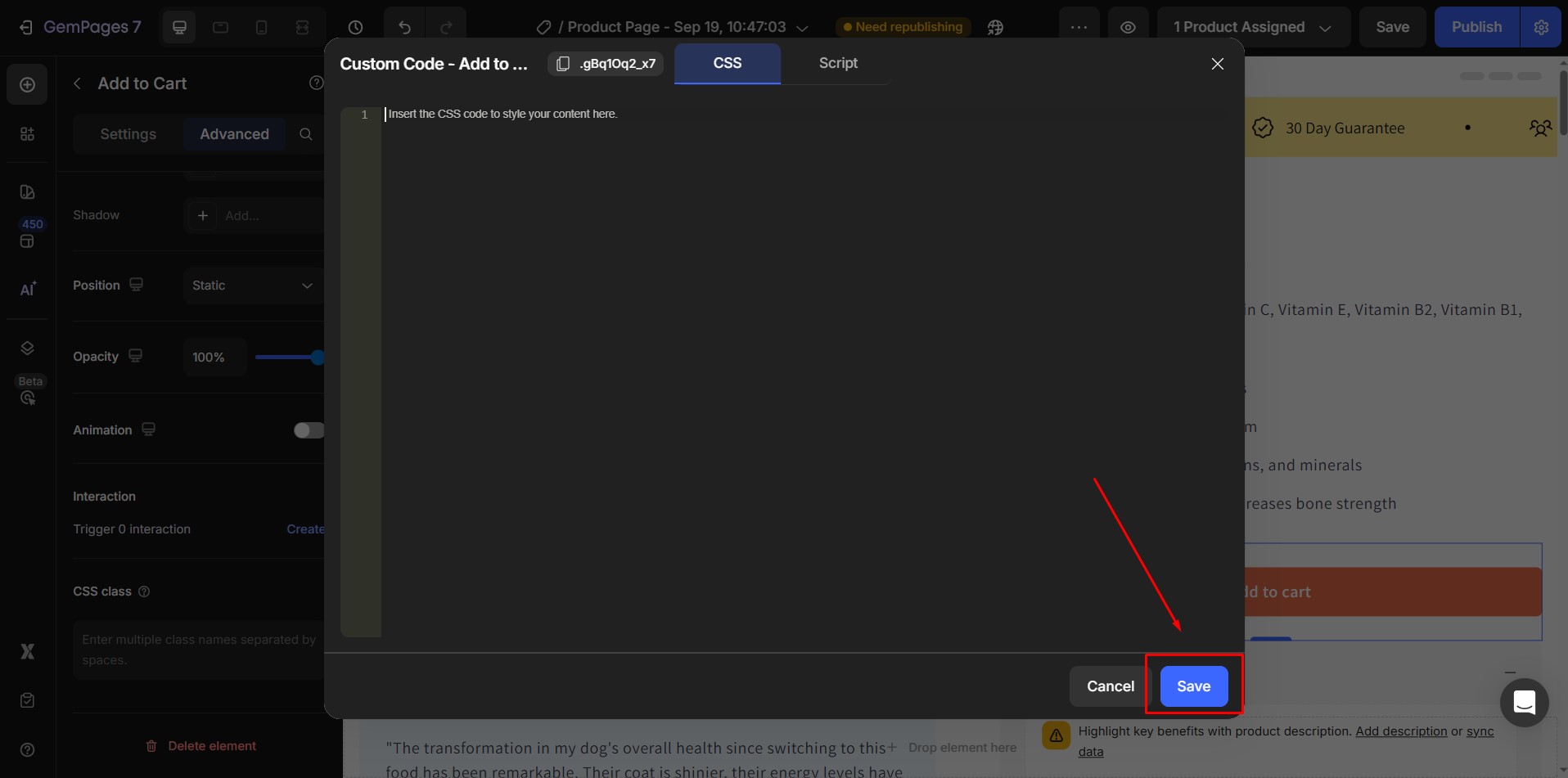Open version history clock icon
1568x778 pixels.
pos(355,27)
